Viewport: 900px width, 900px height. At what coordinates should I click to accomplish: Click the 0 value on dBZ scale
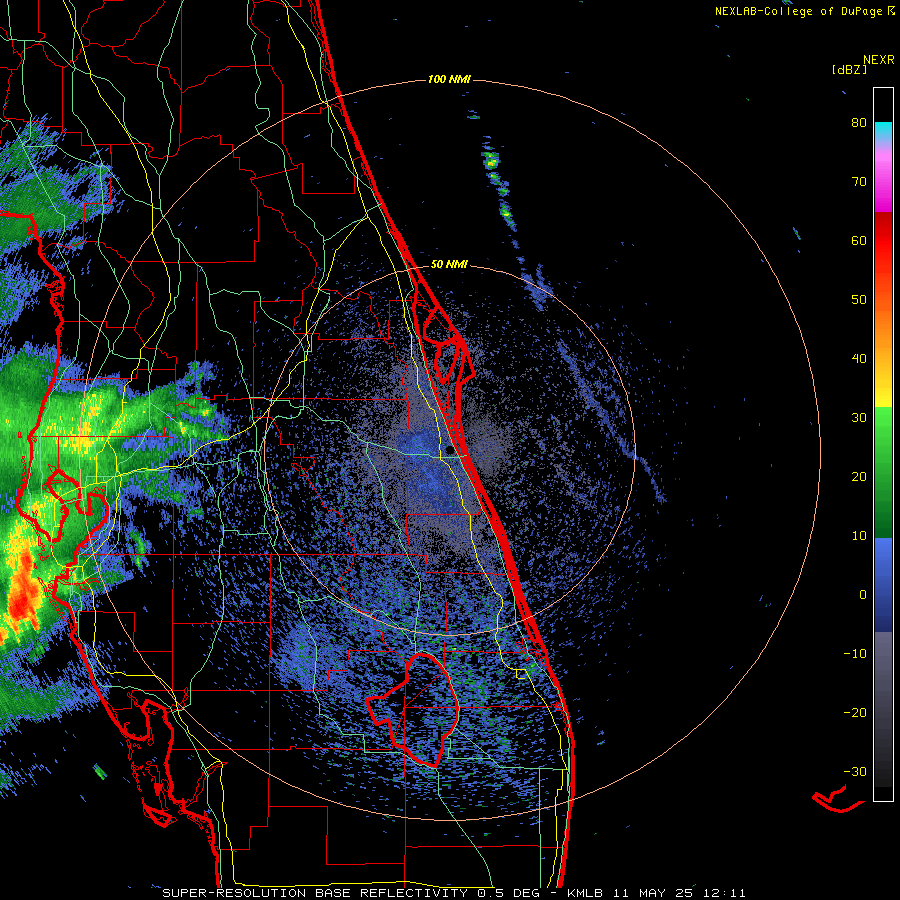click(863, 595)
